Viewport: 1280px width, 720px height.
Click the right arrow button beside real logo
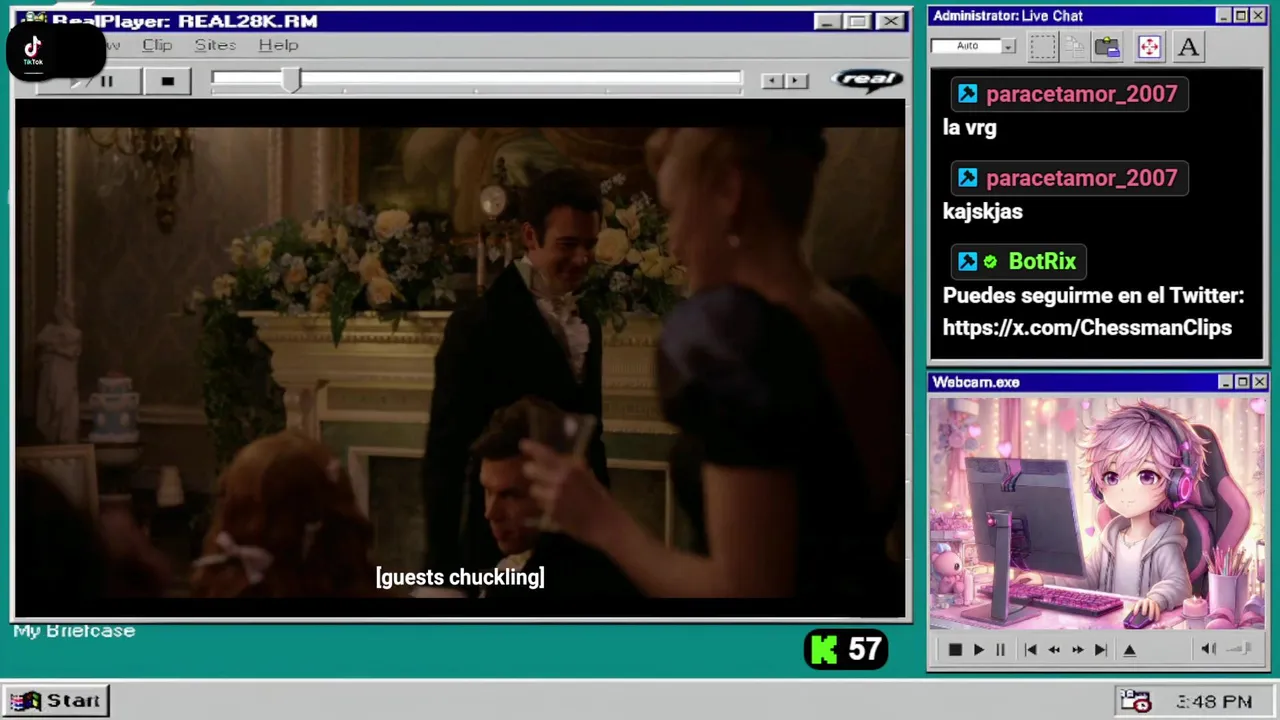pyautogui.click(x=796, y=81)
